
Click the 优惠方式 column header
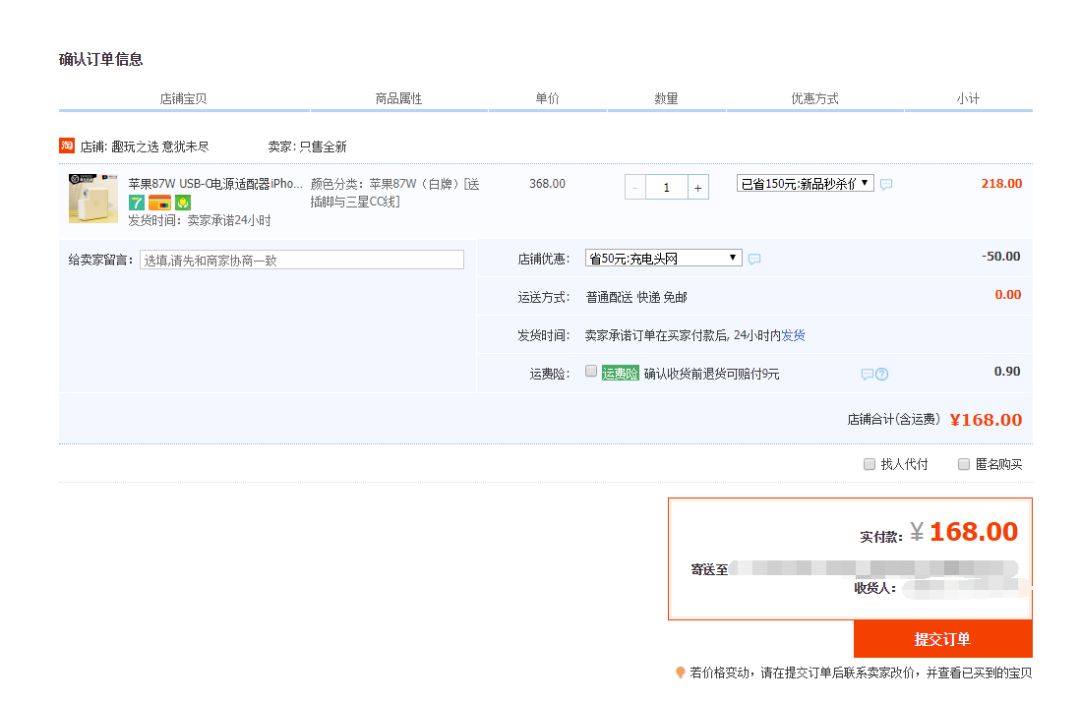click(815, 99)
